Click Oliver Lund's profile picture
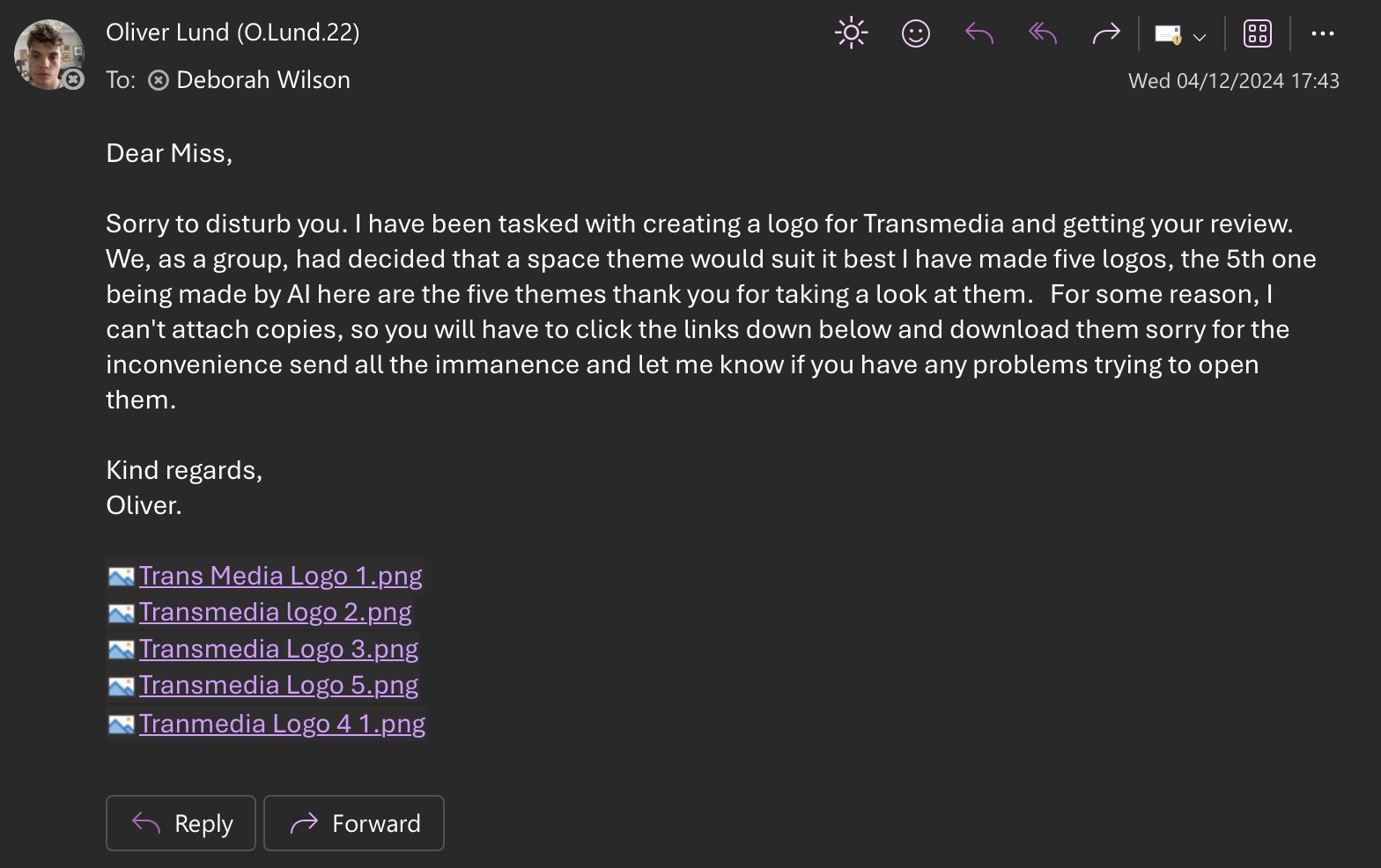1381x868 pixels. click(x=48, y=55)
